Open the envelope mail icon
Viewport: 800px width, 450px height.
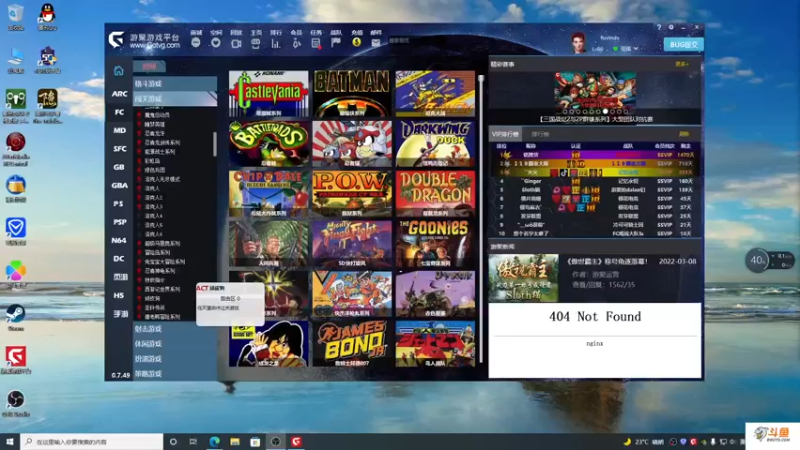(376, 43)
